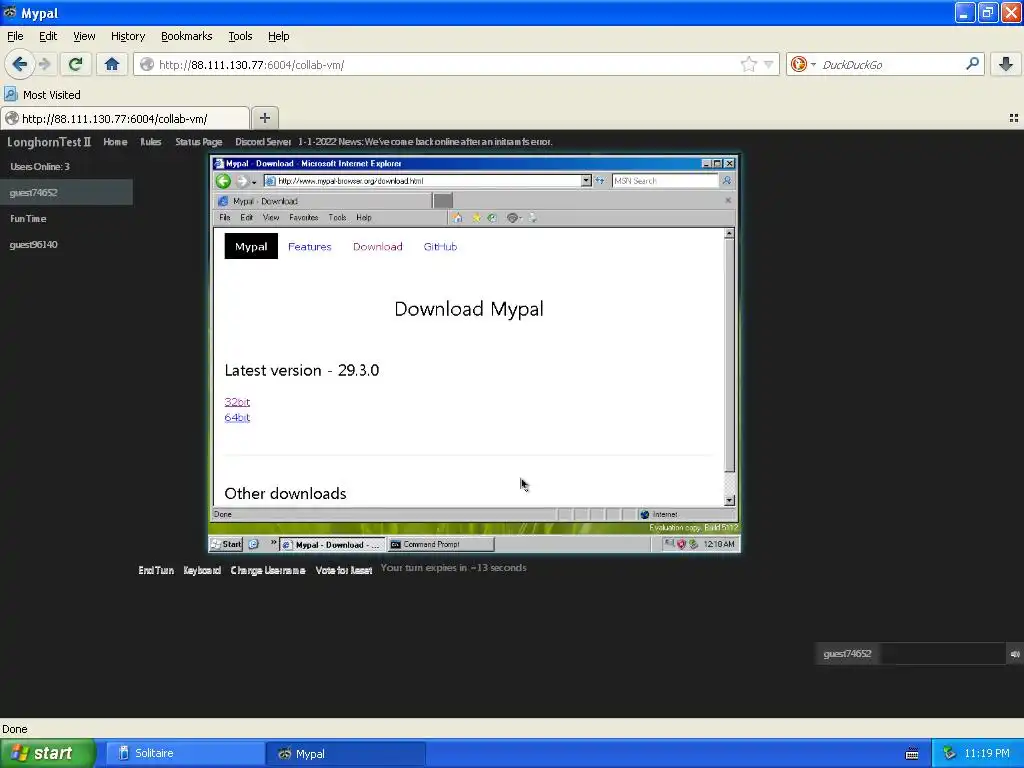The height and width of the screenshot is (768, 1024).
Task: Open the Mypal downloads arrow button
Action: [x=1006, y=64]
